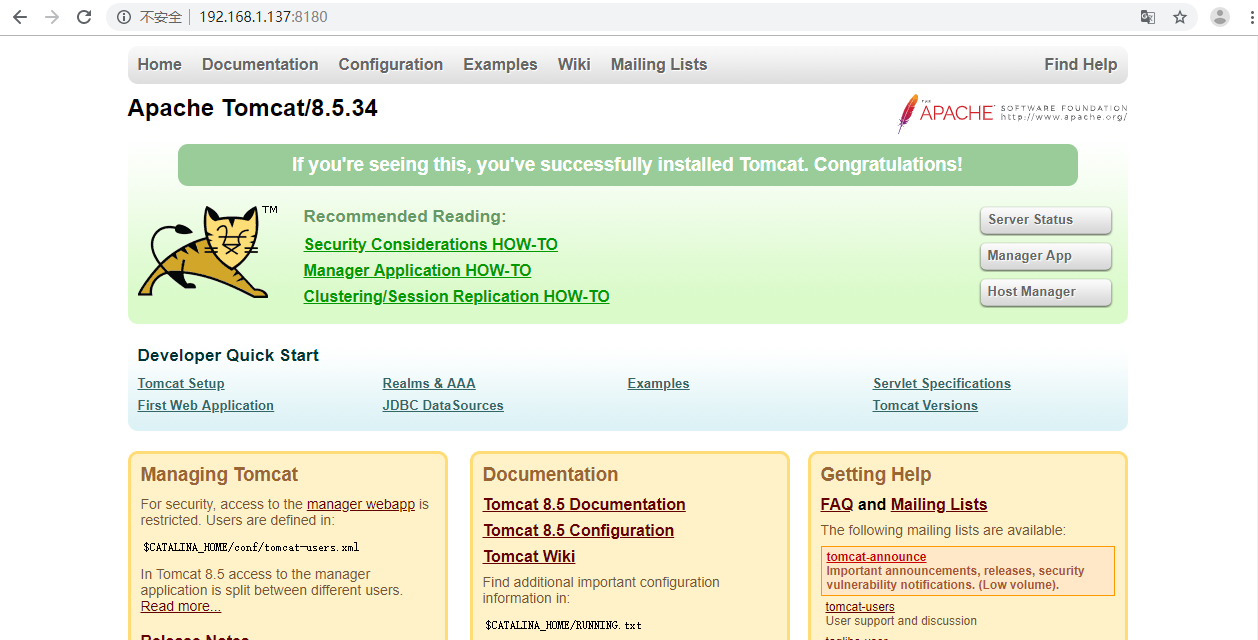This screenshot has height=640, width=1258.
Task: Open the Documentation nav item
Action: click(x=260, y=64)
